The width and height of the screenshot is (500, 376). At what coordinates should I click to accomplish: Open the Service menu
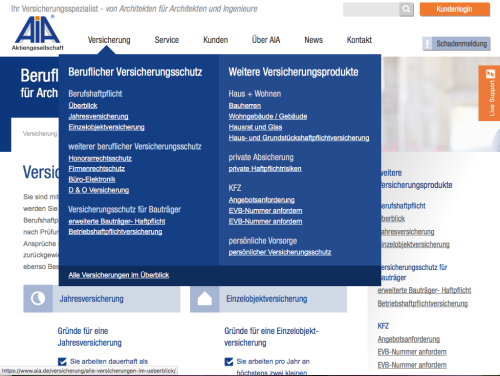tap(167, 40)
